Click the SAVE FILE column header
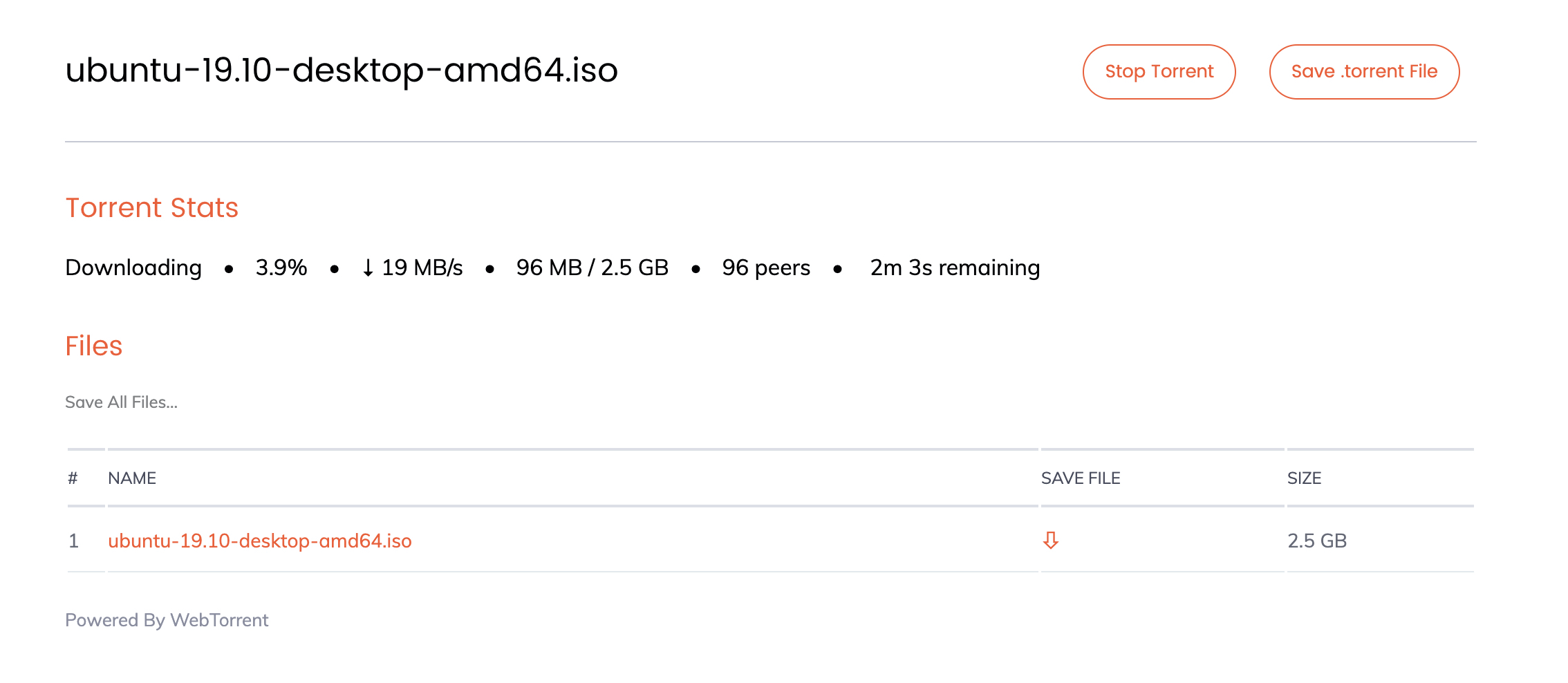This screenshot has height=683, width=1568. tap(1080, 478)
